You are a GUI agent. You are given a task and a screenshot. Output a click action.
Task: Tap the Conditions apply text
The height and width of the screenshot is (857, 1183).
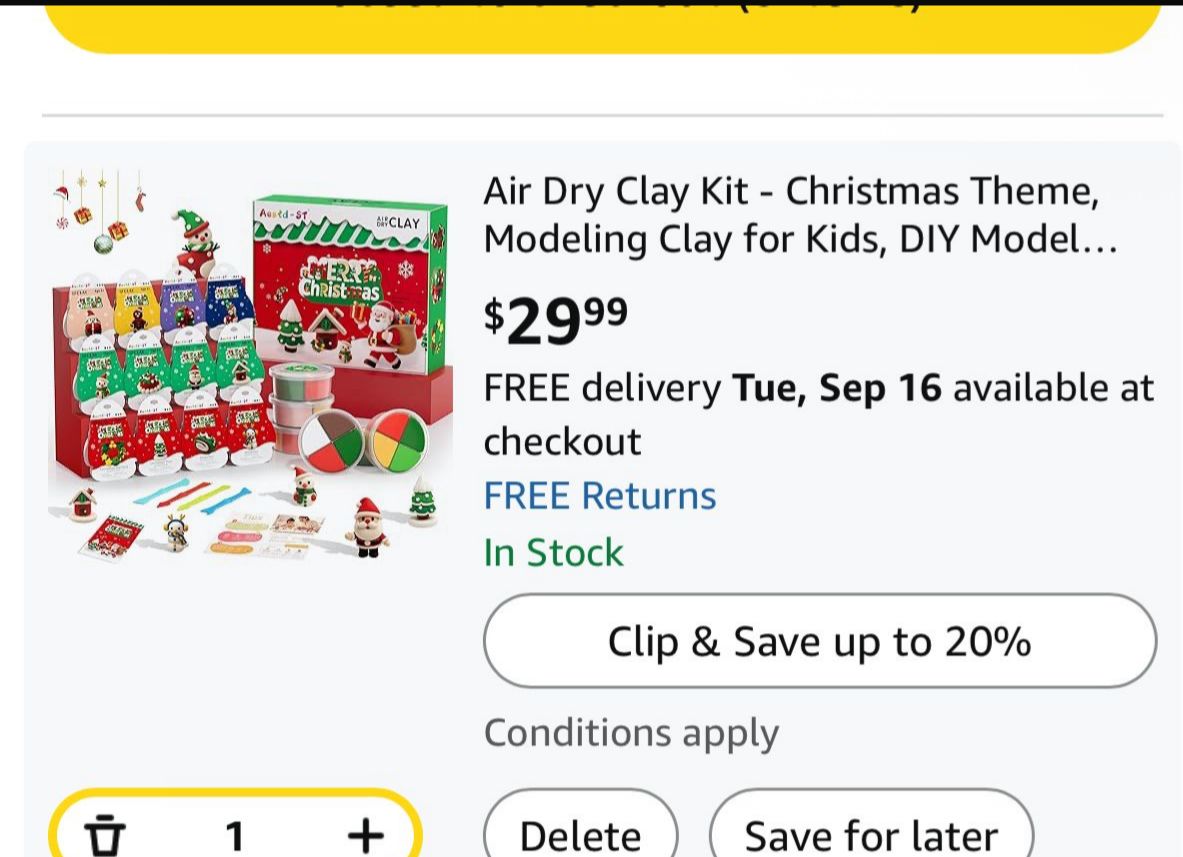click(x=631, y=733)
